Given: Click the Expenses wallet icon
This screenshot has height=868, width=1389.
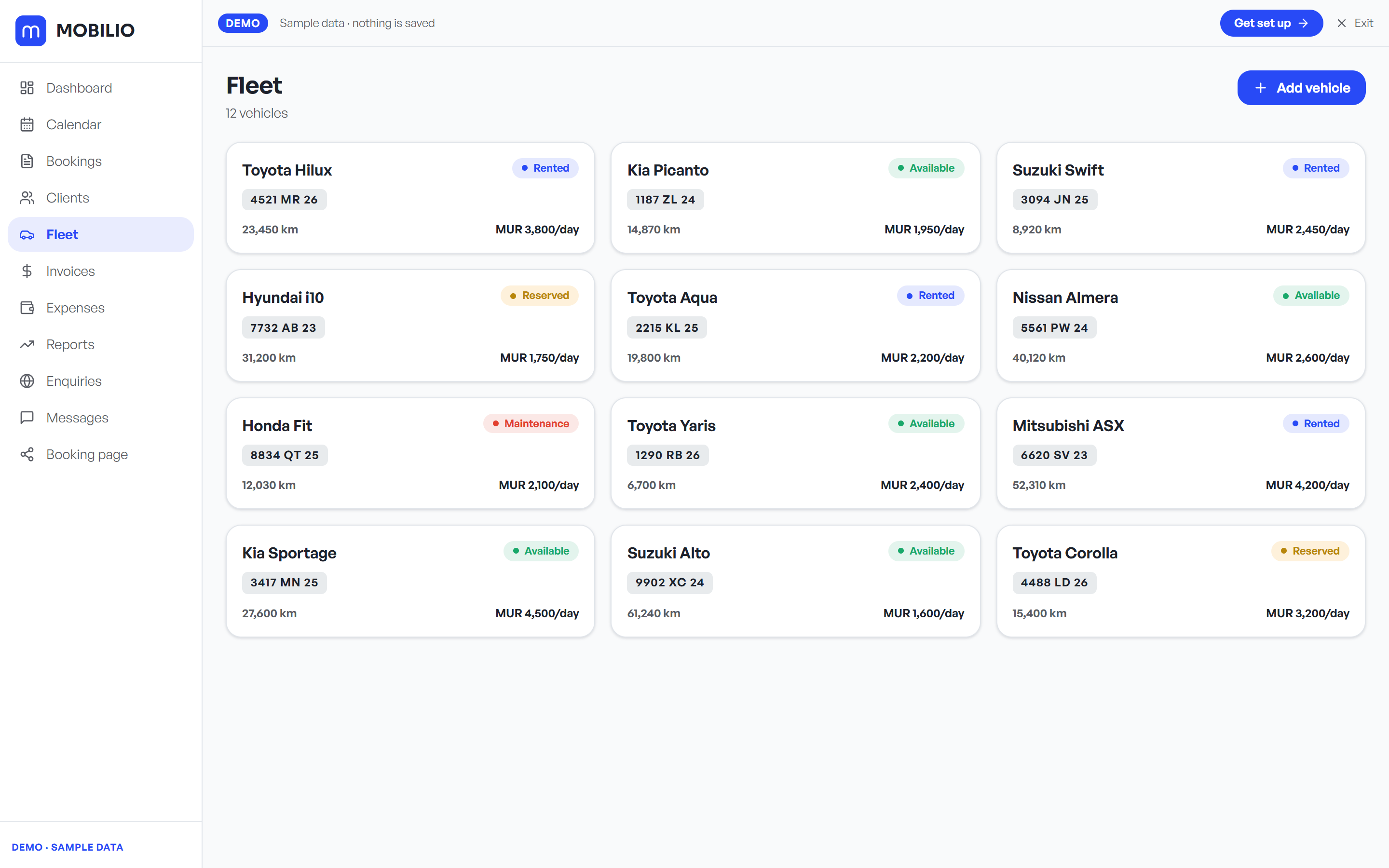Looking at the screenshot, I should tap(27, 308).
